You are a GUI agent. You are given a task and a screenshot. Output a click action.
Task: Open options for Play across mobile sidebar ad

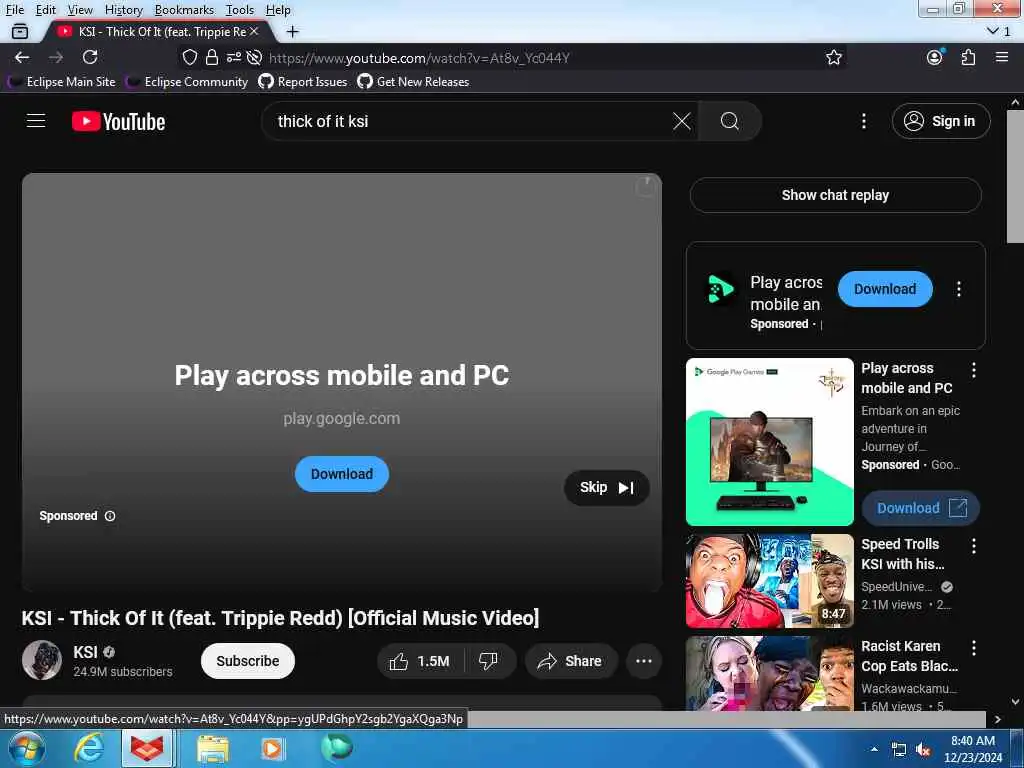974,370
